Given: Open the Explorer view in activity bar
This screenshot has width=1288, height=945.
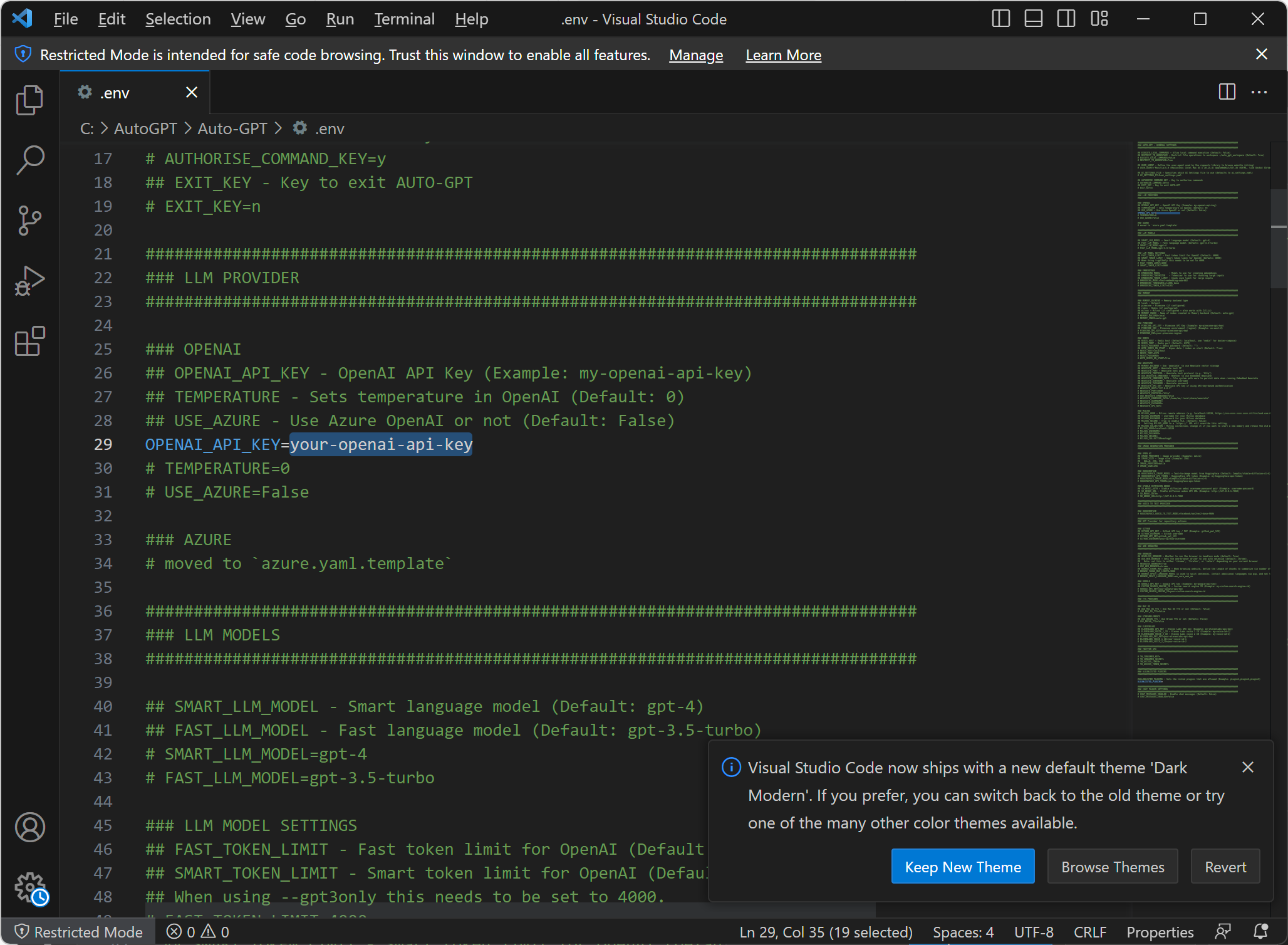Looking at the screenshot, I should pos(29,100).
